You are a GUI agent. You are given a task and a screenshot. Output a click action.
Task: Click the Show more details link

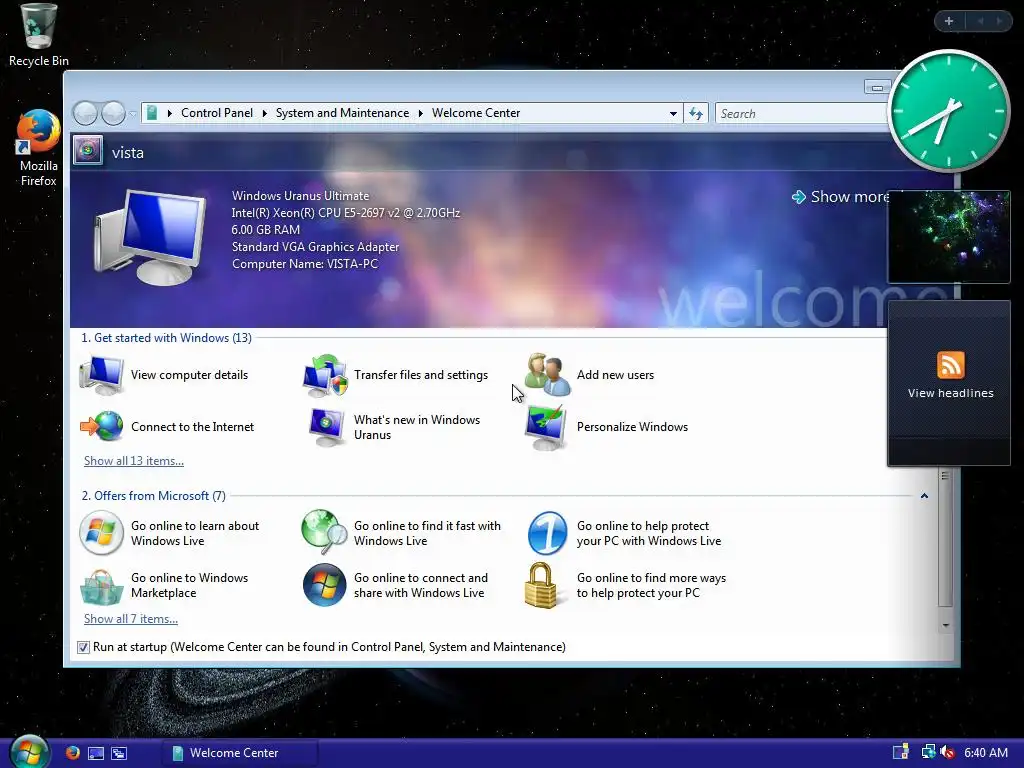(842, 197)
